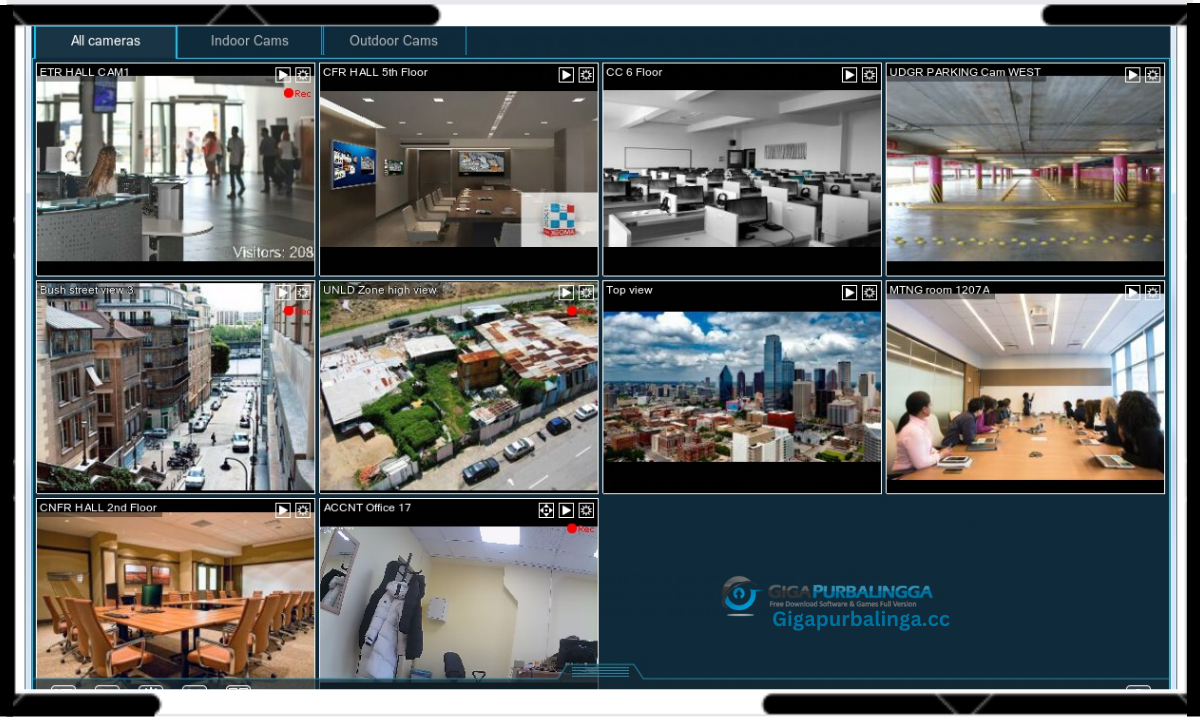Click the 'CC 6 Floor' camera title
Image resolution: width=1200 pixels, height=720 pixels.
(x=634, y=72)
